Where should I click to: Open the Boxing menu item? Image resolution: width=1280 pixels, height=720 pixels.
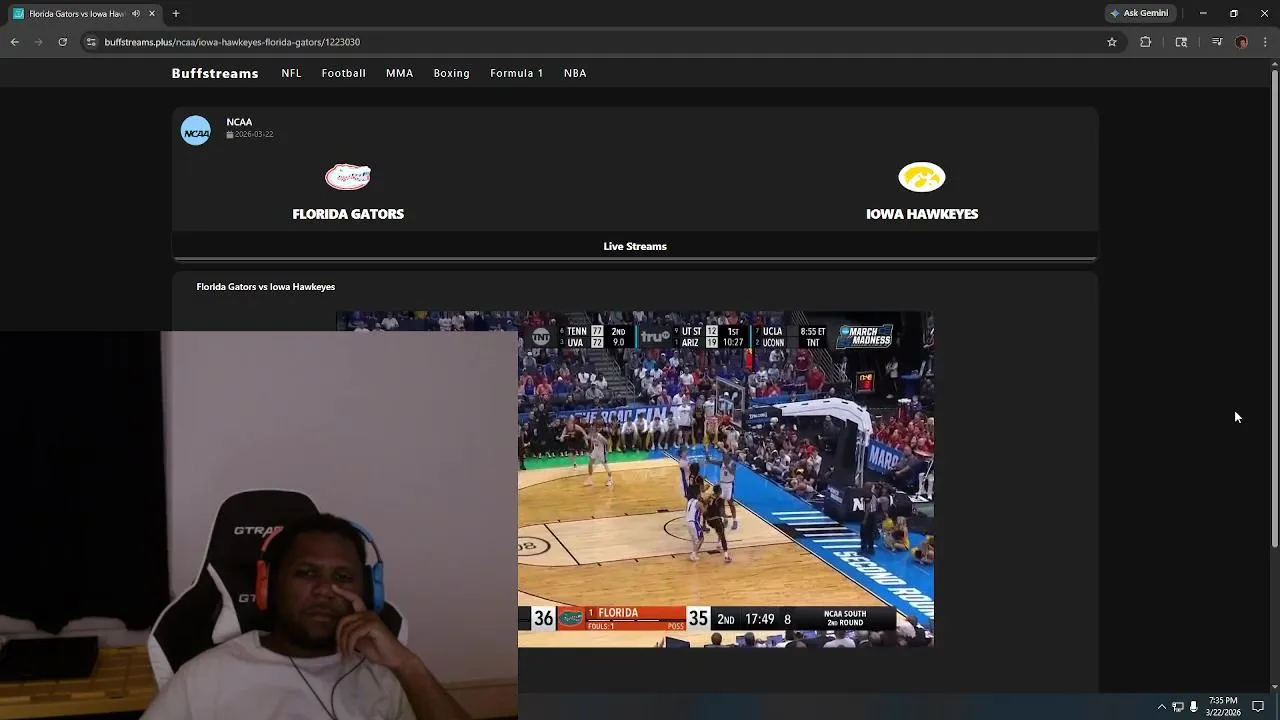(x=451, y=73)
